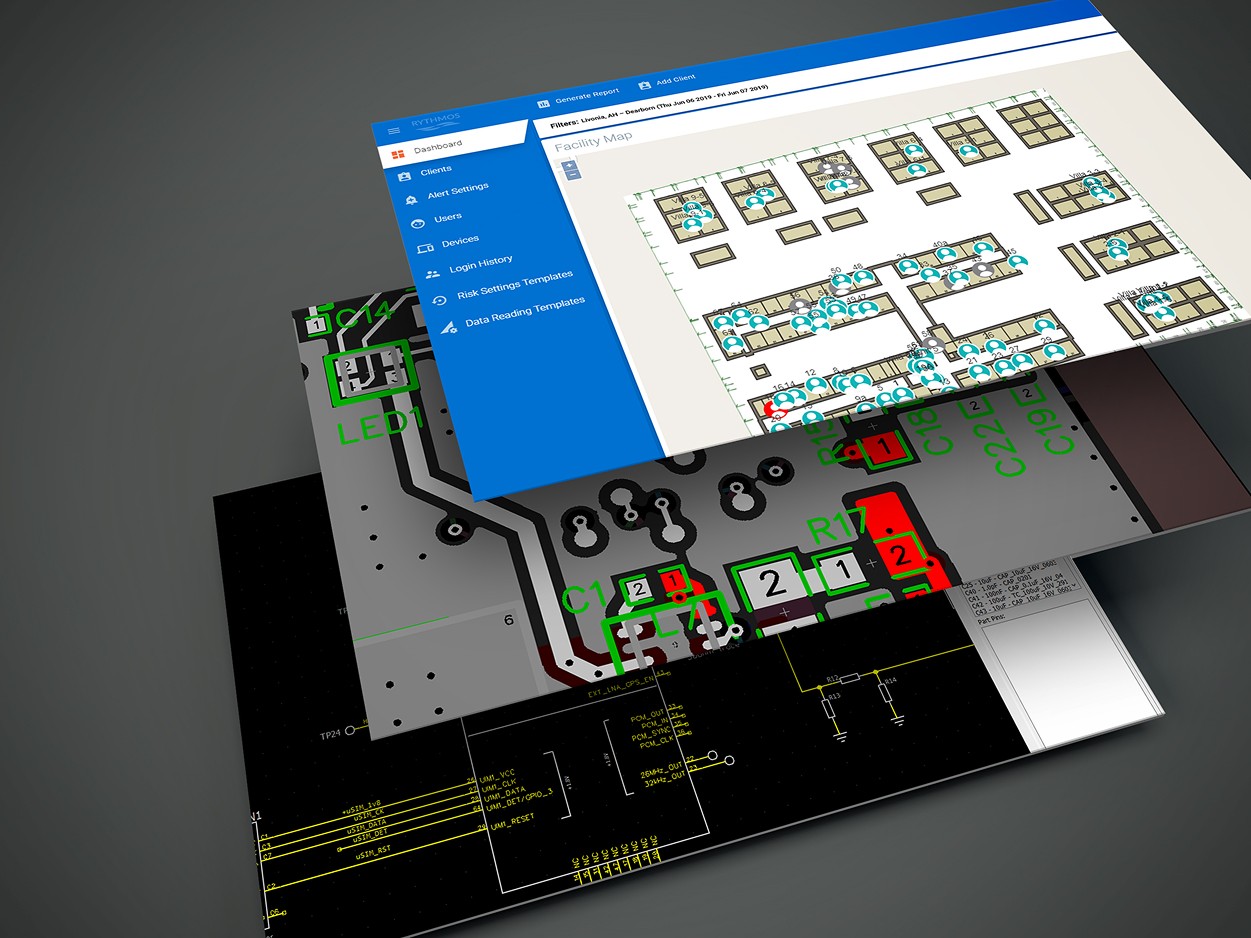Image resolution: width=1251 pixels, height=938 pixels.
Task: Click the Add Client button
Action: tap(666, 82)
